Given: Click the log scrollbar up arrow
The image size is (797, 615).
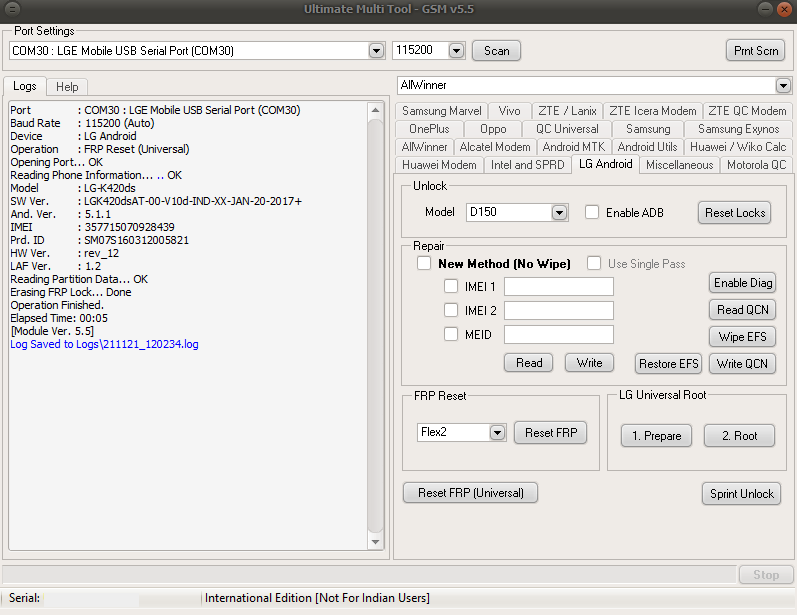Looking at the screenshot, I should coord(375,110).
